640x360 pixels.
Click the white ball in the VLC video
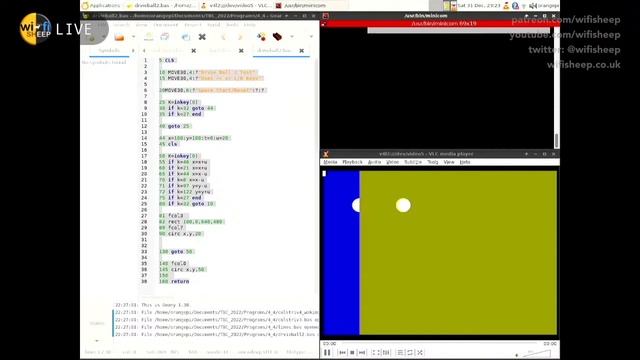tap(403, 205)
